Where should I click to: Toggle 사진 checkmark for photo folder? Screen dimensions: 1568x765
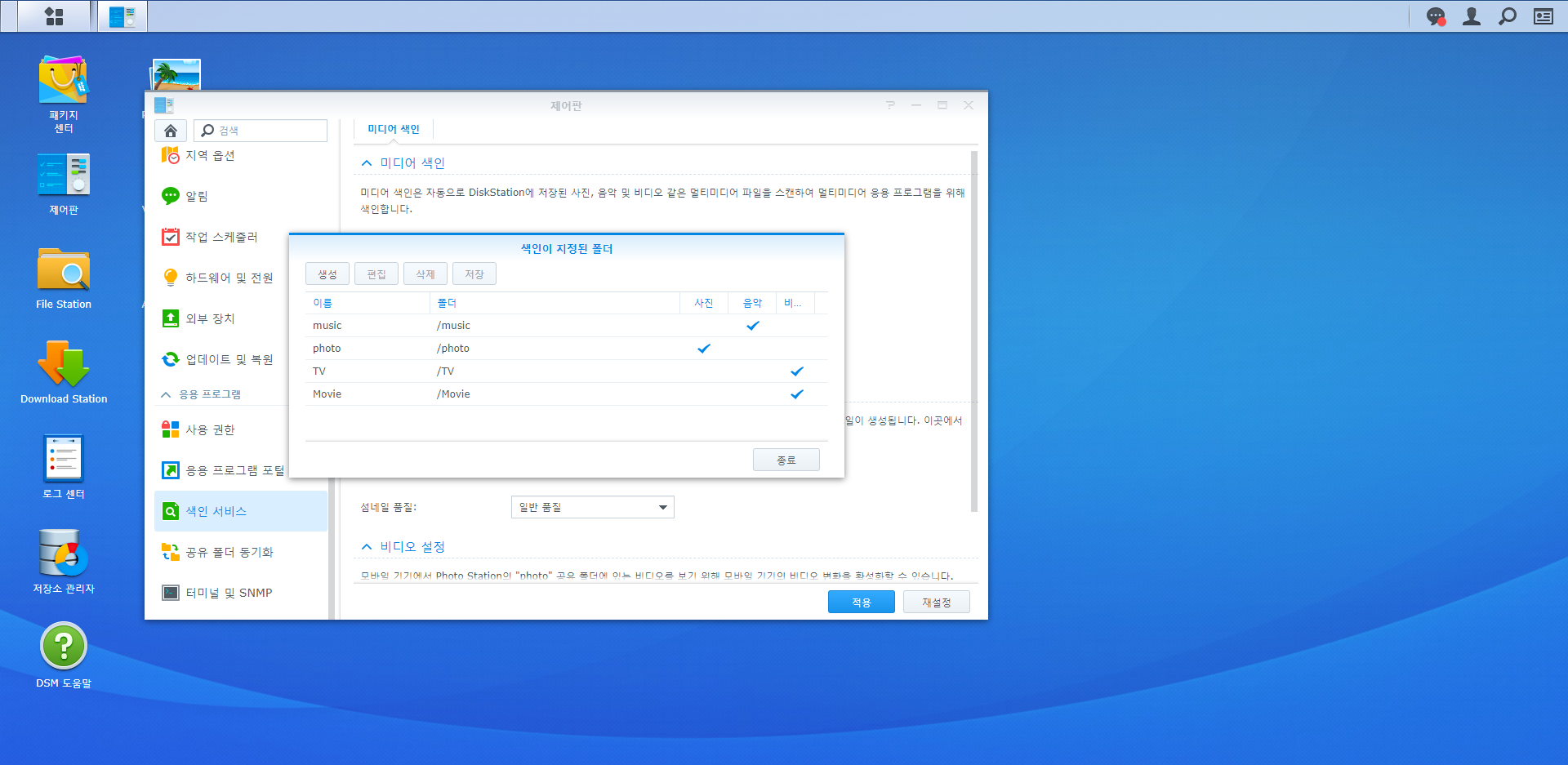[x=703, y=349]
